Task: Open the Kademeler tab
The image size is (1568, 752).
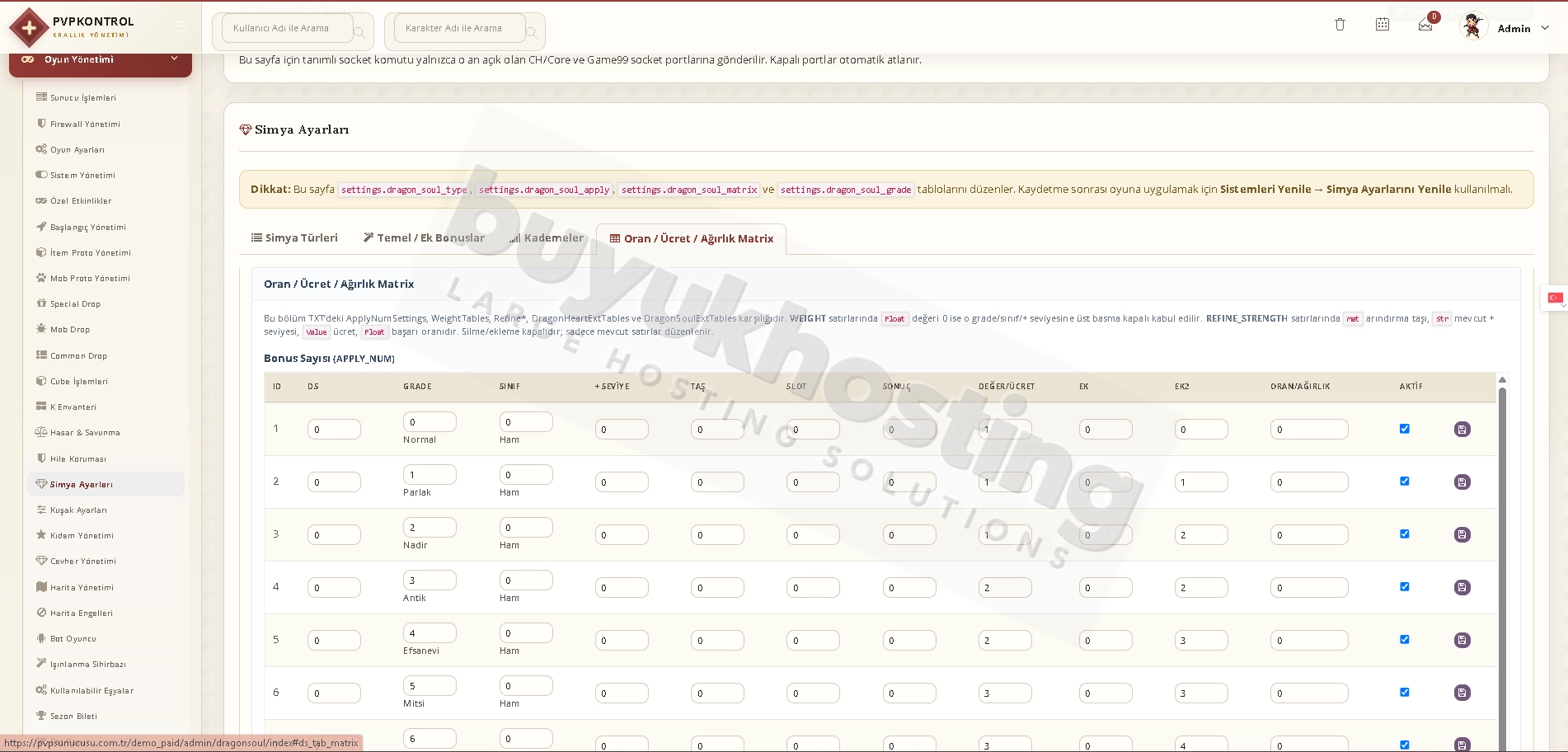Action: 547,238
